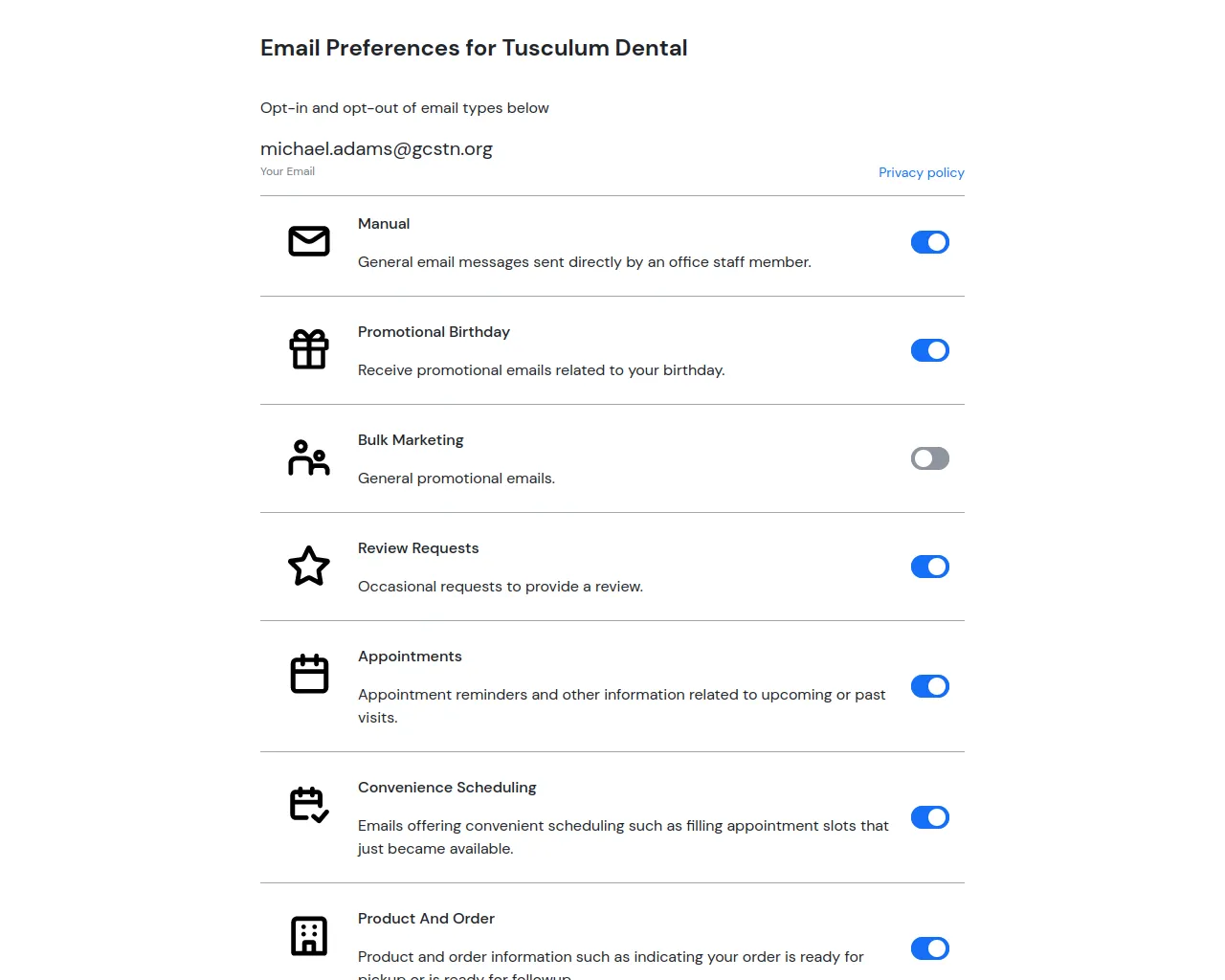Click the star icon for Review Requests
Viewport: 1225px width, 980px height.
pos(309,567)
